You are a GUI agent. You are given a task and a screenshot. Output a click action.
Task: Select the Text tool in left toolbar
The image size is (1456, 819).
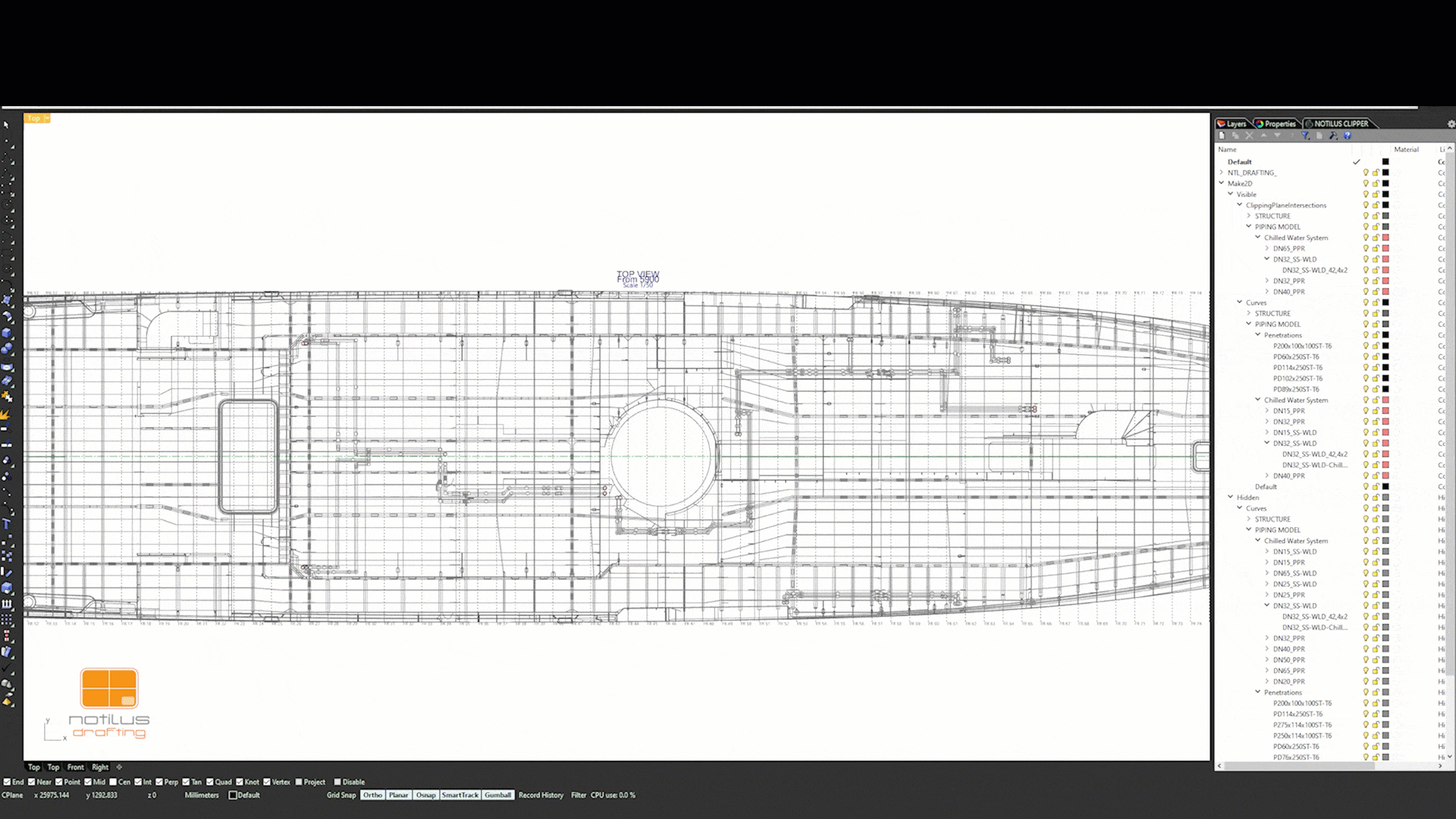7,524
